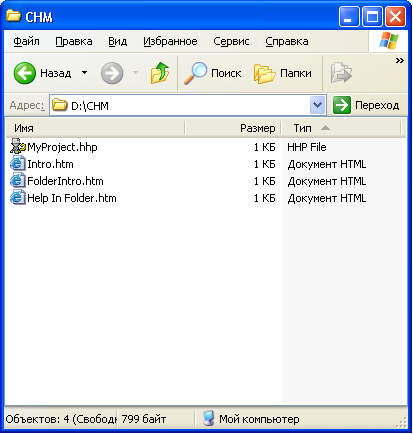
Task: Click the D:\CHM address field
Action: 180,105
